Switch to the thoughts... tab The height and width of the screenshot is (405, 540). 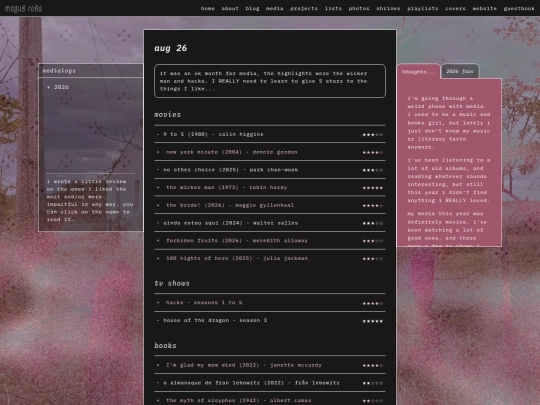(418, 72)
